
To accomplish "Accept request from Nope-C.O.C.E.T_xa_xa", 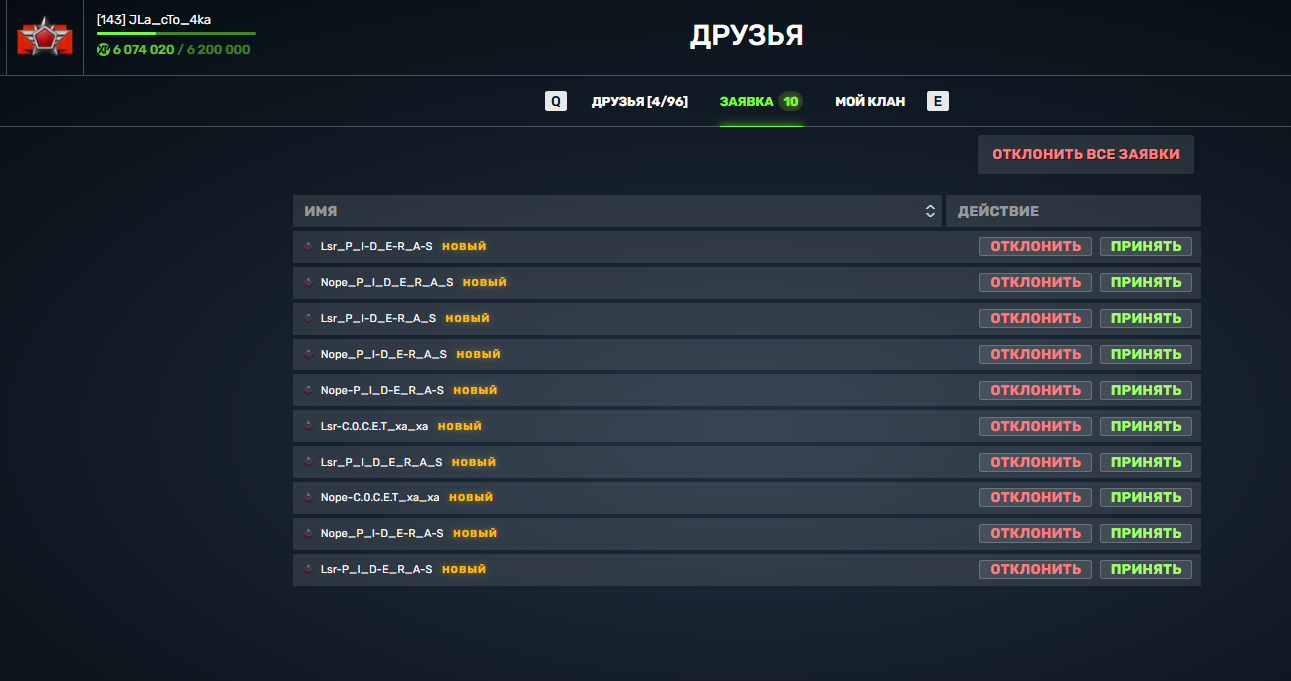I will click(1146, 497).
